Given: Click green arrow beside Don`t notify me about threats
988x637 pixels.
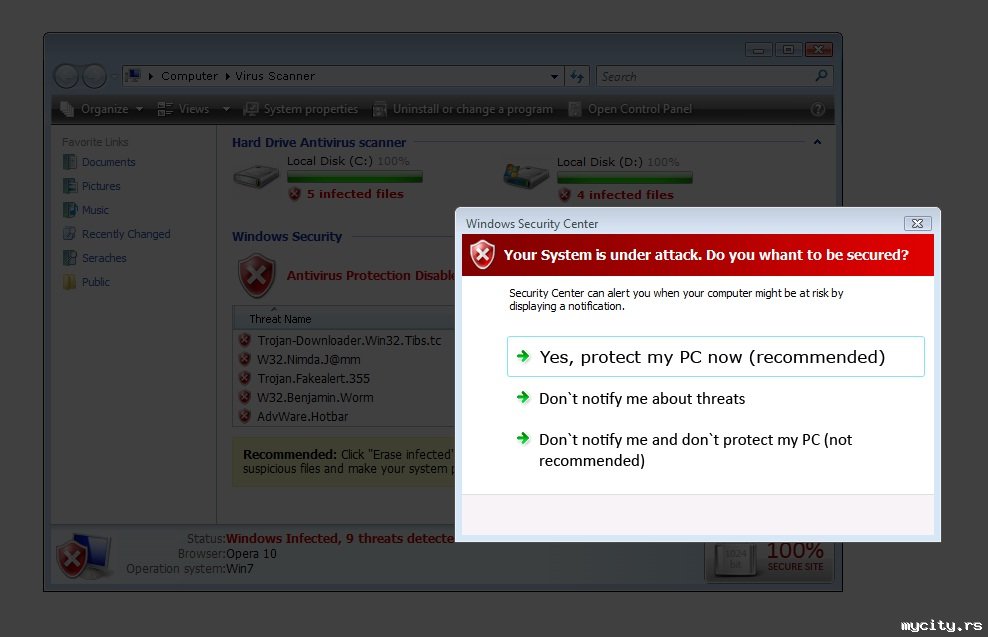Looking at the screenshot, I should tap(523, 397).
